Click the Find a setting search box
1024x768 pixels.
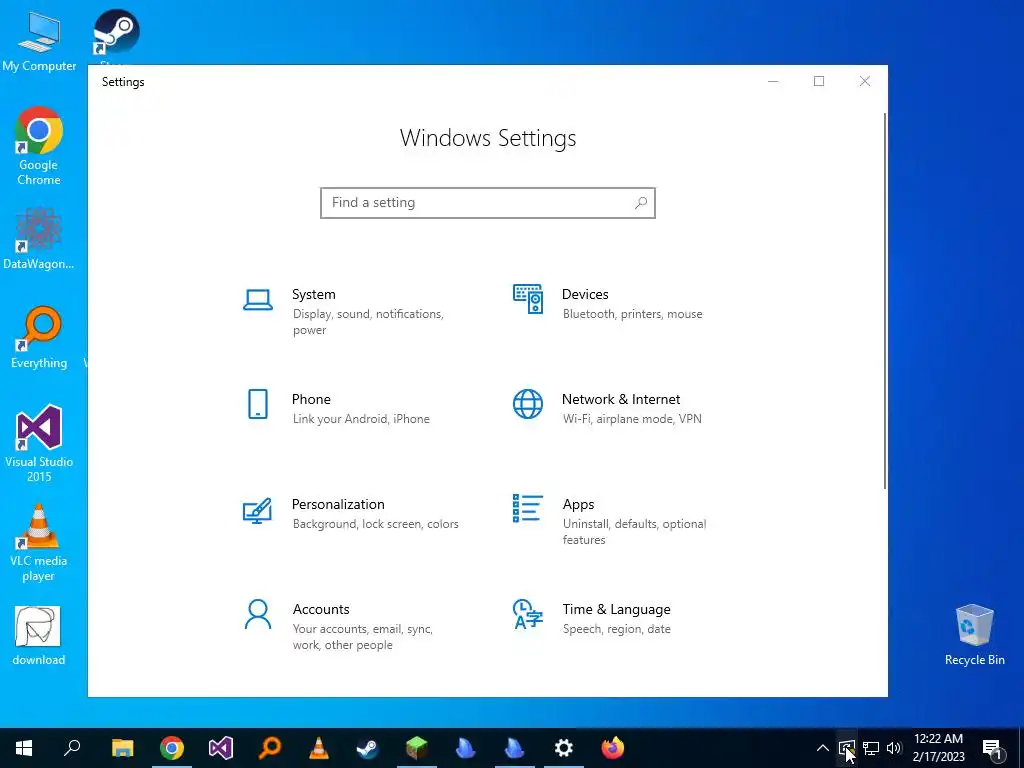click(x=488, y=203)
